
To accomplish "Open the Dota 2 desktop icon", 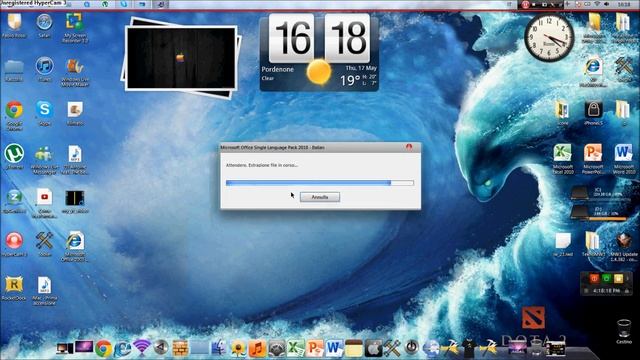I will (x=533, y=318).
